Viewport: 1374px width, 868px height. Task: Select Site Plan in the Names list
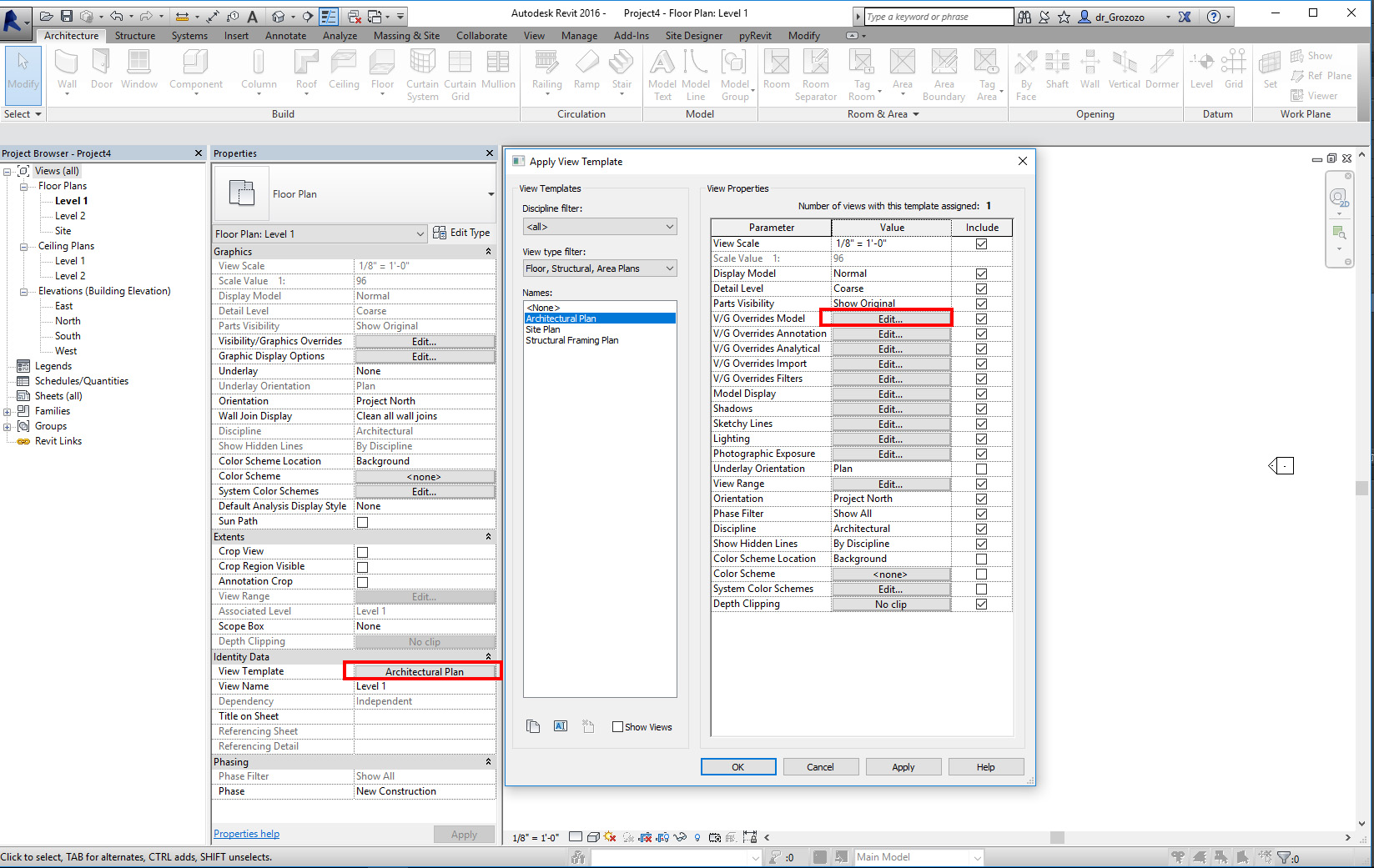[x=543, y=329]
